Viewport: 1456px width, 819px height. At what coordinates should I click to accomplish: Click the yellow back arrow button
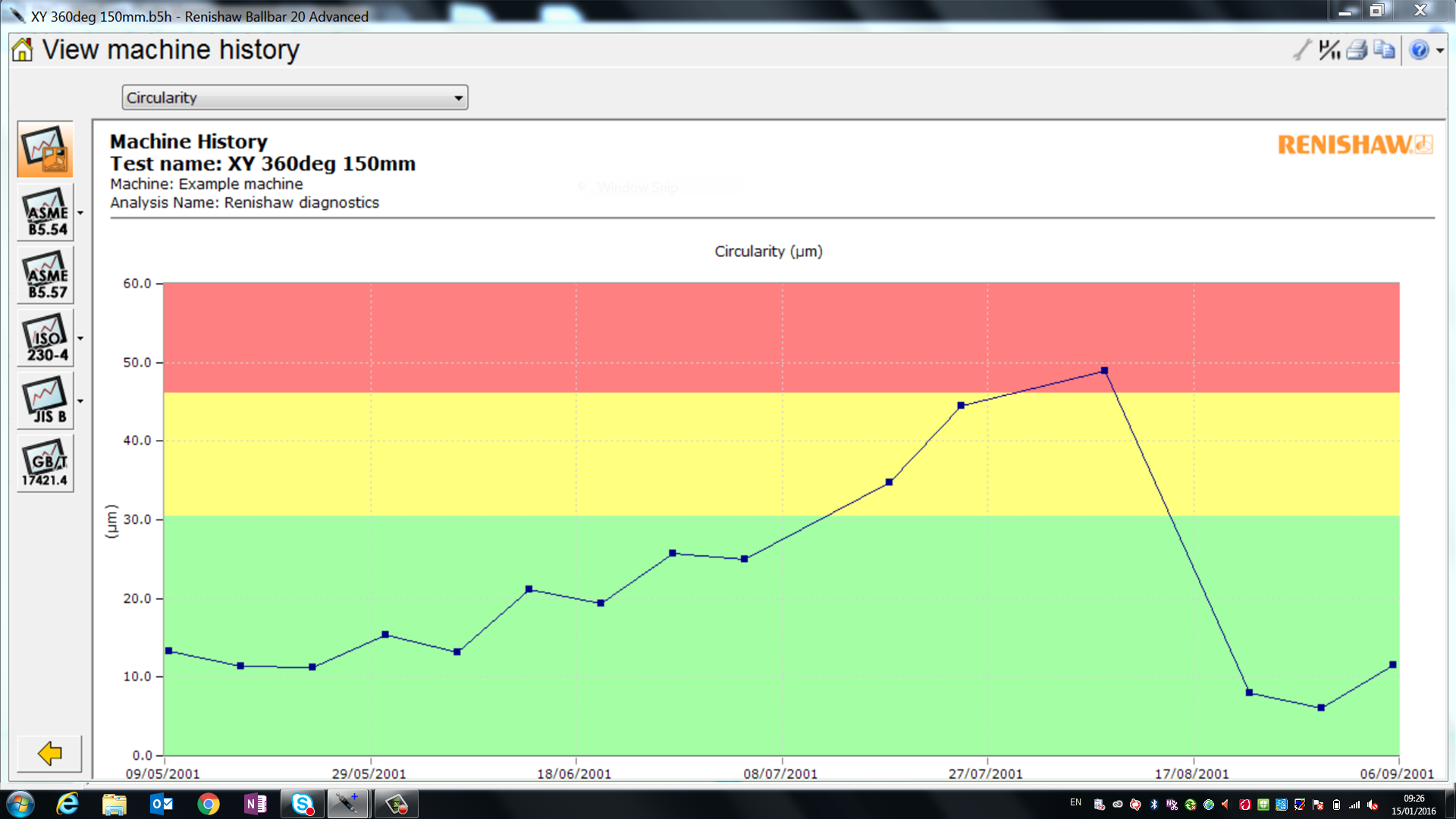[x=49, y=753]
